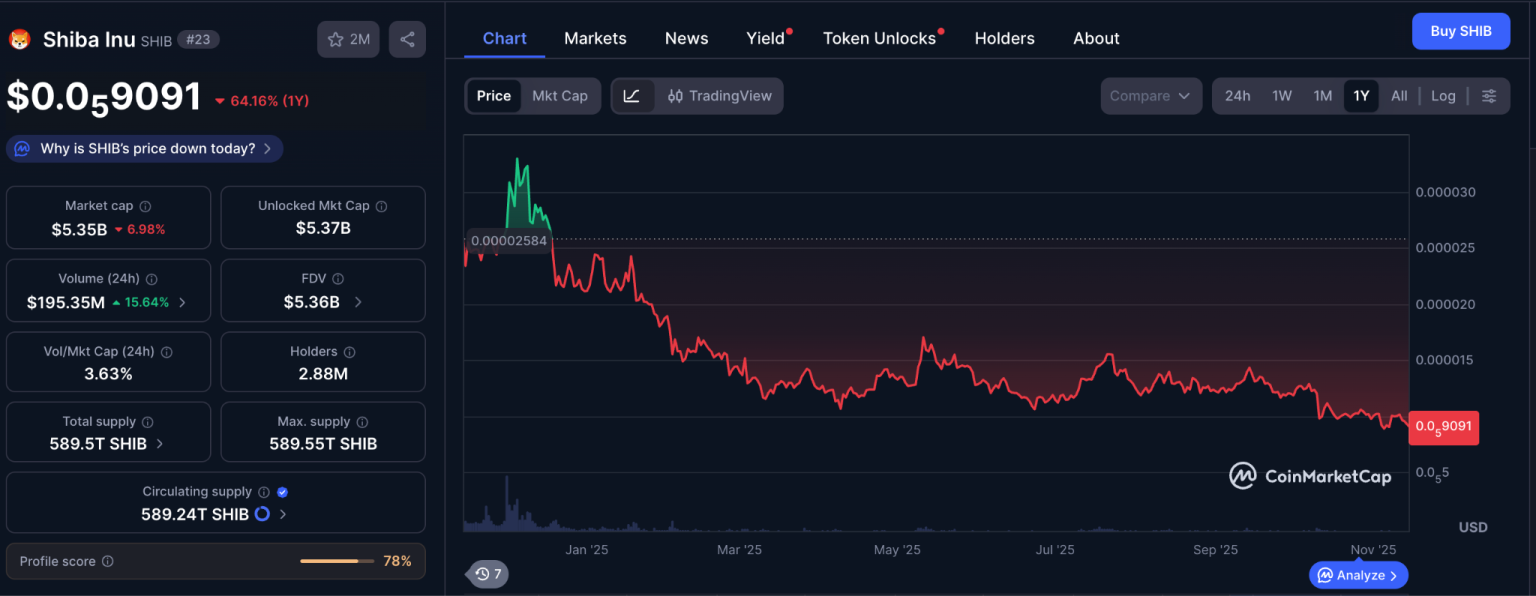Switch to the Token Unlocks tab

pos(879,38)
